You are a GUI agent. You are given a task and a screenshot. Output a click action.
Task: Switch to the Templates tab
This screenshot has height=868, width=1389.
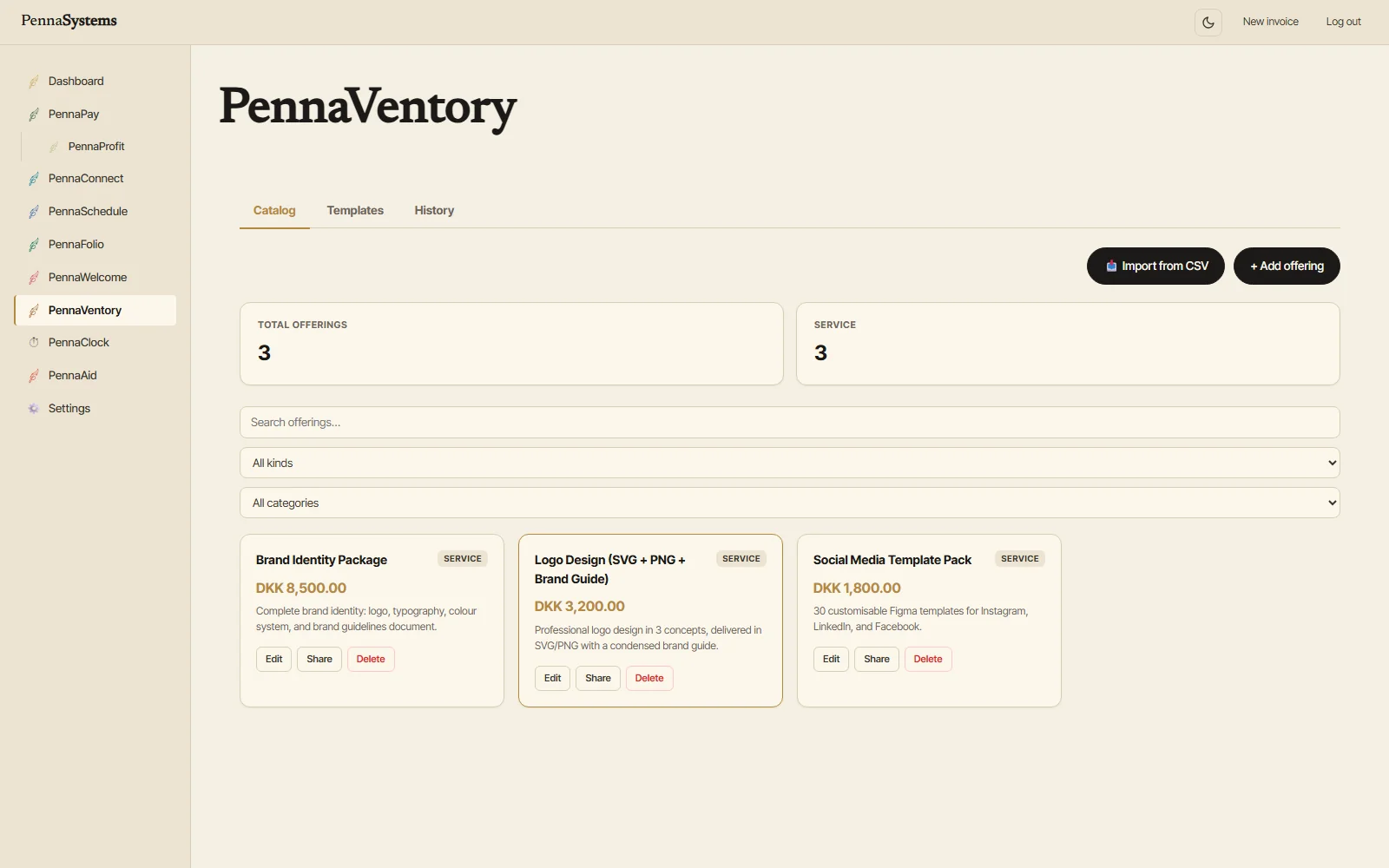point(355,211)
